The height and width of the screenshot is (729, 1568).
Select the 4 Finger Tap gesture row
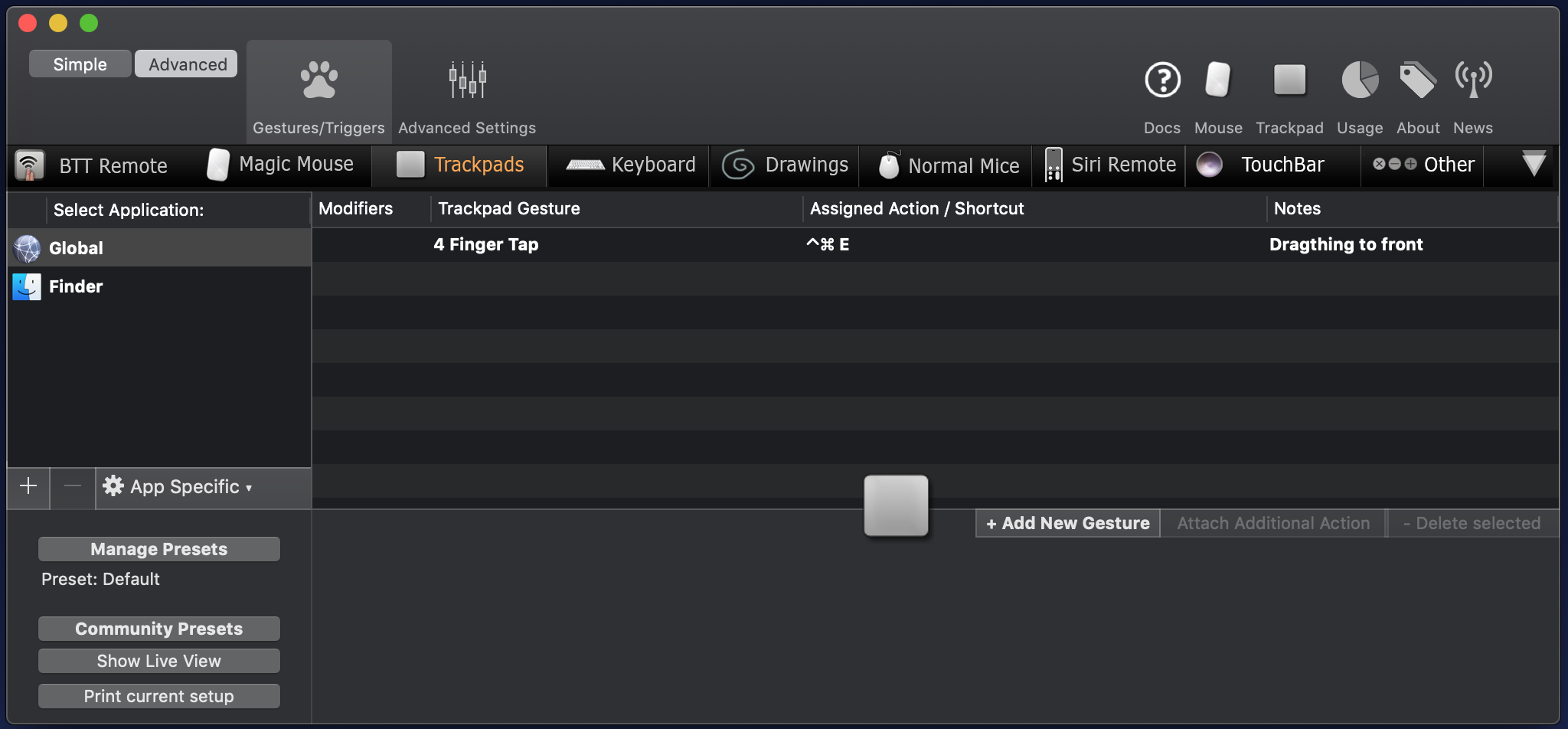tap(486, 244)
